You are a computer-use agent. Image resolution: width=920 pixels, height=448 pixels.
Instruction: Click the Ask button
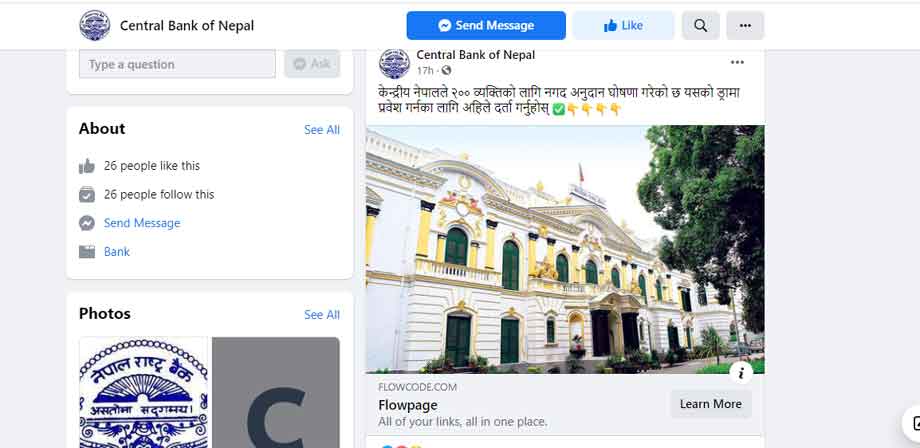[x=312, y=64]
